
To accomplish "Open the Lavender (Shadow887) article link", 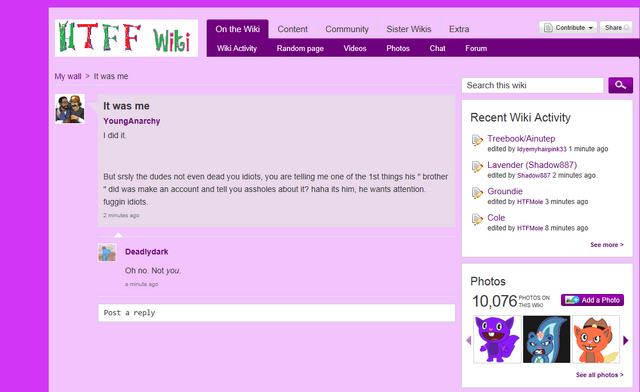I will [532, 165].
